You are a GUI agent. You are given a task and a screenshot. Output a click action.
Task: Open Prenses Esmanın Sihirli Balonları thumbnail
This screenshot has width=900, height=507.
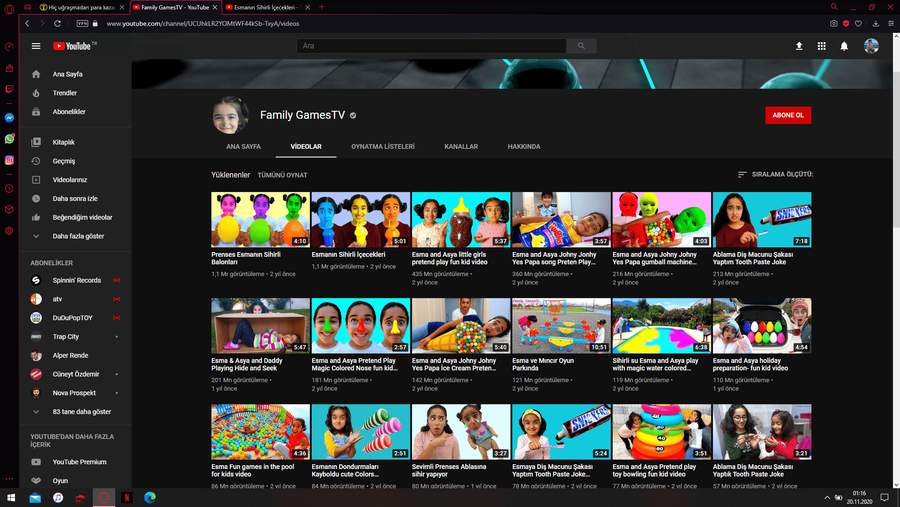(261, 219)
